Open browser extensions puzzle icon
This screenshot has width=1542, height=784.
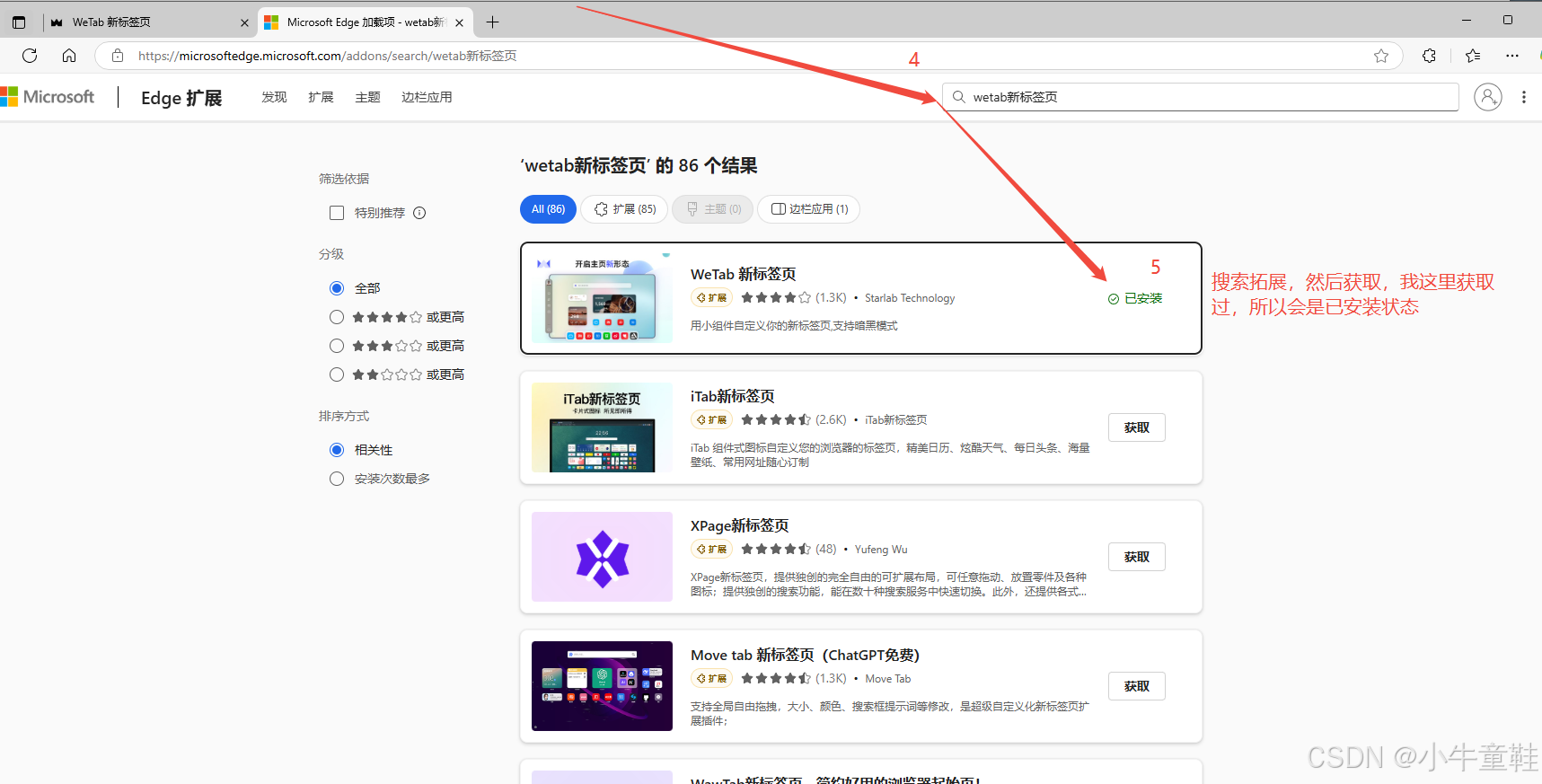[x=1429, y=56]
